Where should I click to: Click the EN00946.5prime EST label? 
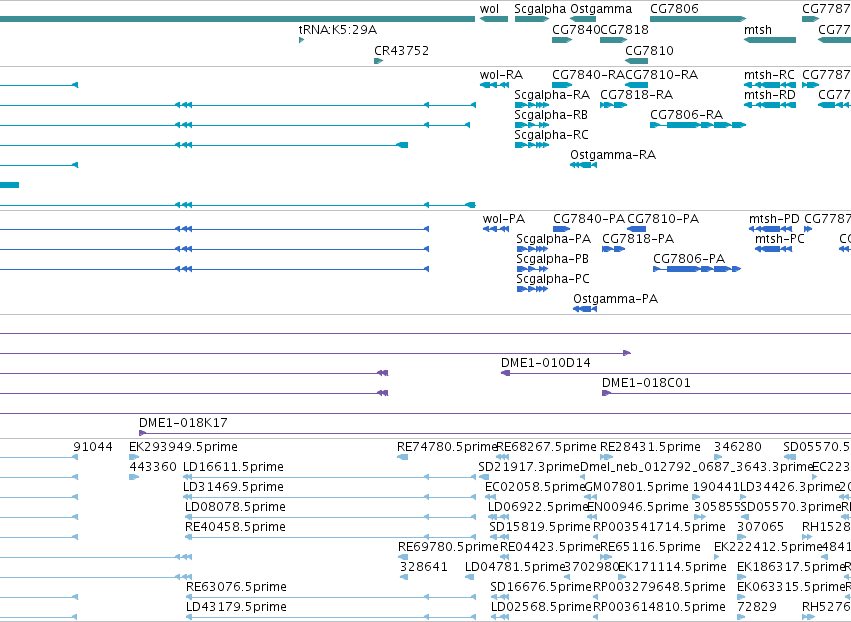pyautogui.click(x=638, y=507)
